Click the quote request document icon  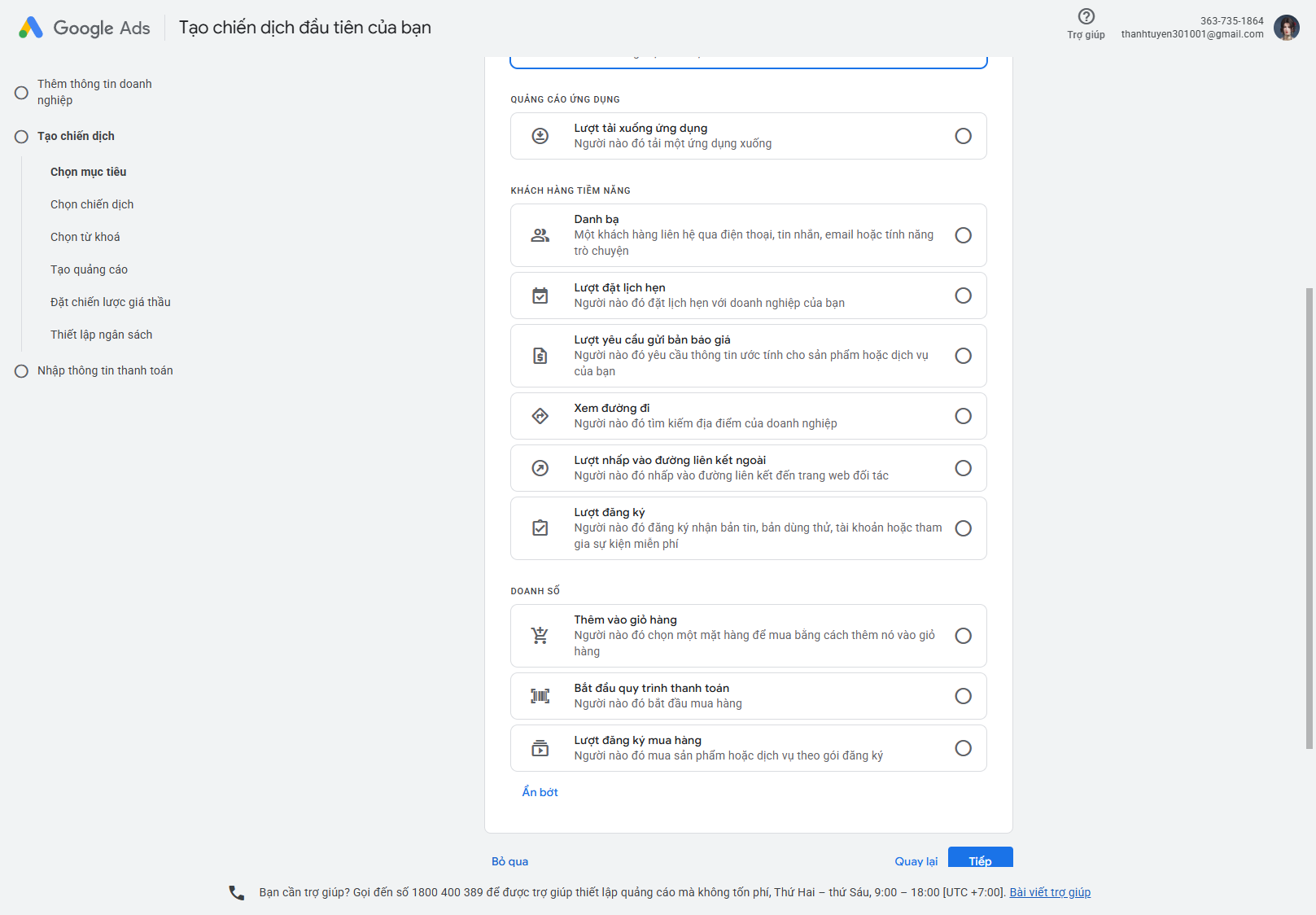(x=540, y=356)
